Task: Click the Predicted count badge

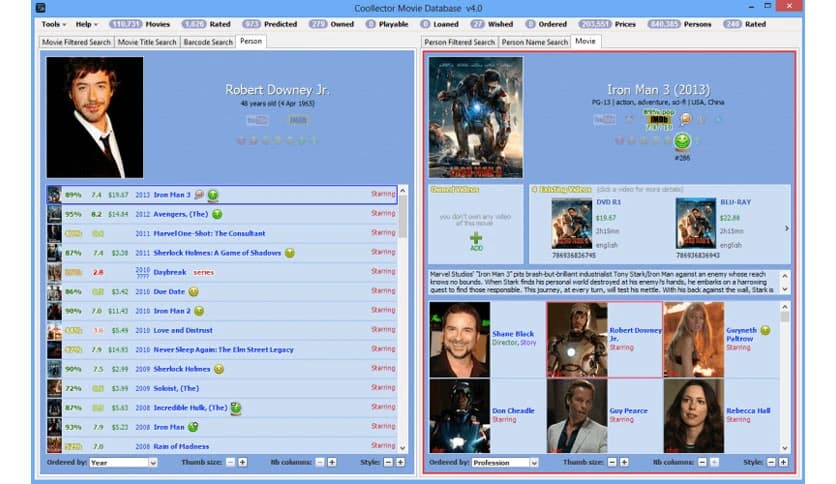Action: [251, 24]
